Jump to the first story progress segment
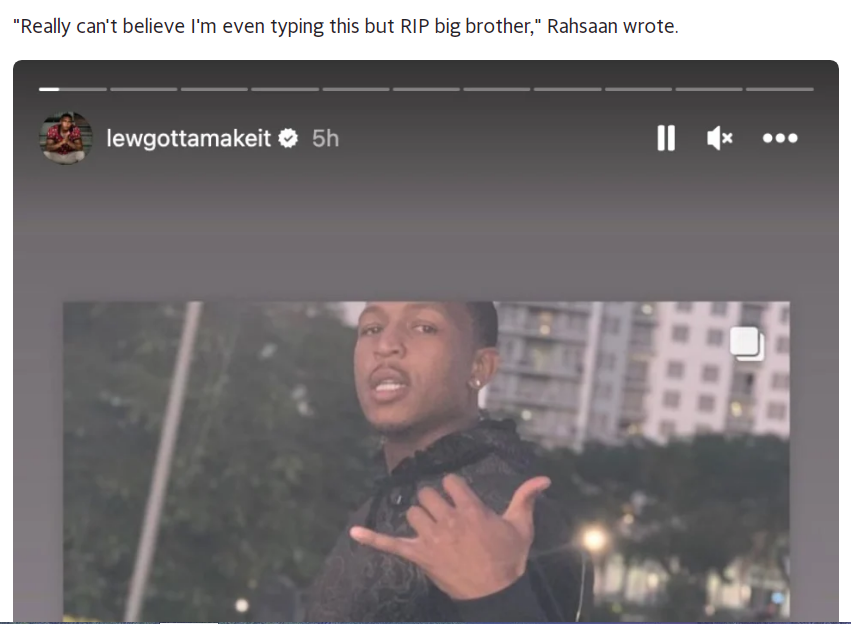The image size is (851, 624). (73, 89)
